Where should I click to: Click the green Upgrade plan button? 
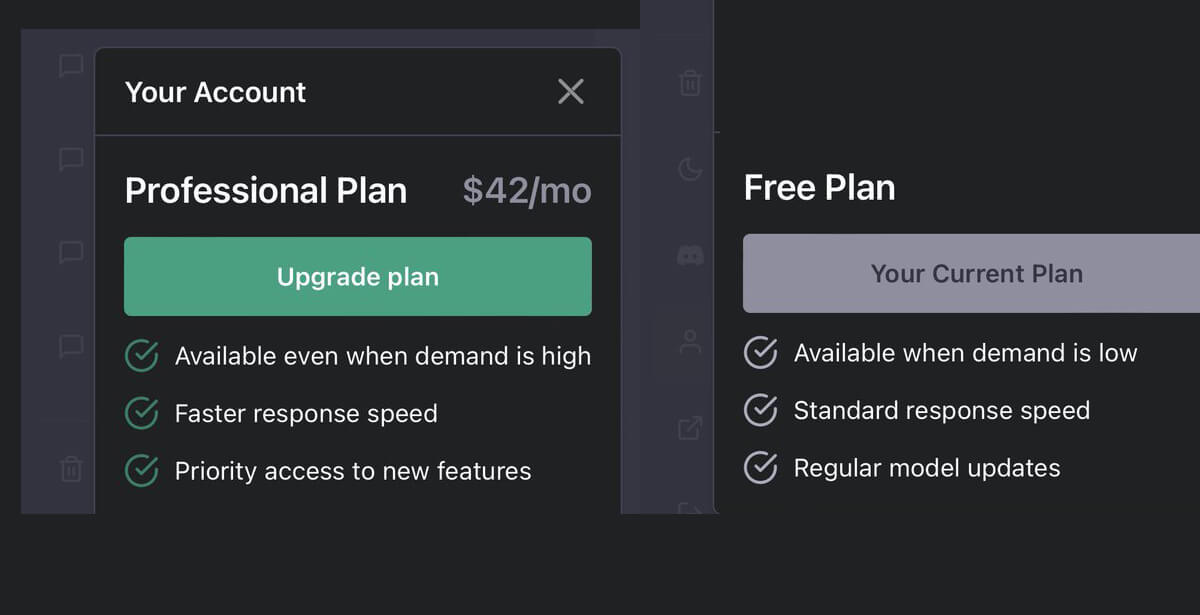point(358,276)
